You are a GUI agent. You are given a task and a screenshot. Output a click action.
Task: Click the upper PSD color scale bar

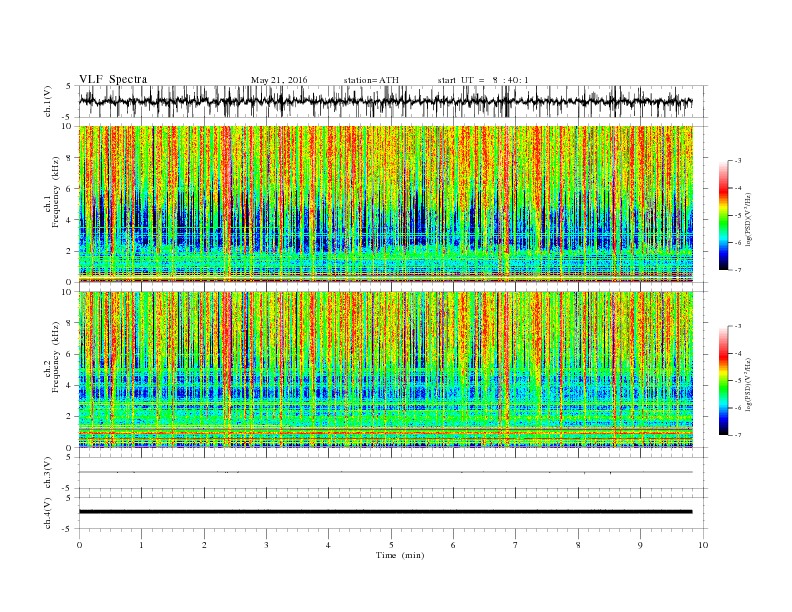point(723,215)
